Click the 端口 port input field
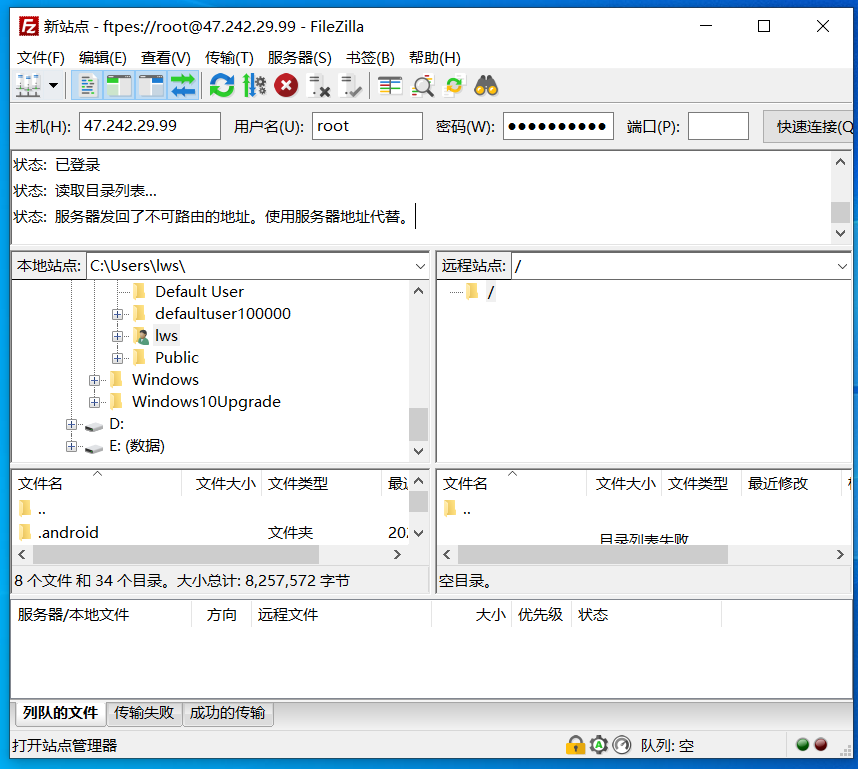The width and height of the screenshot is (858, 769). point(718,126)
